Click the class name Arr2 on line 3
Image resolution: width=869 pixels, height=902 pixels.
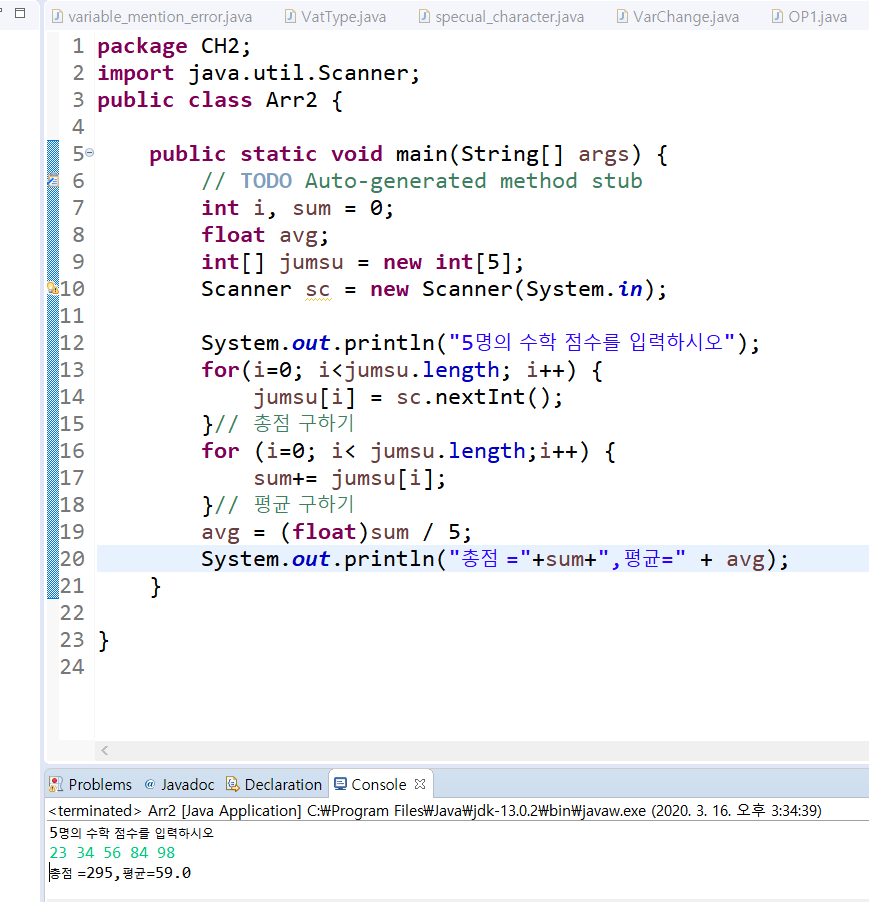(x=292, y=100)
